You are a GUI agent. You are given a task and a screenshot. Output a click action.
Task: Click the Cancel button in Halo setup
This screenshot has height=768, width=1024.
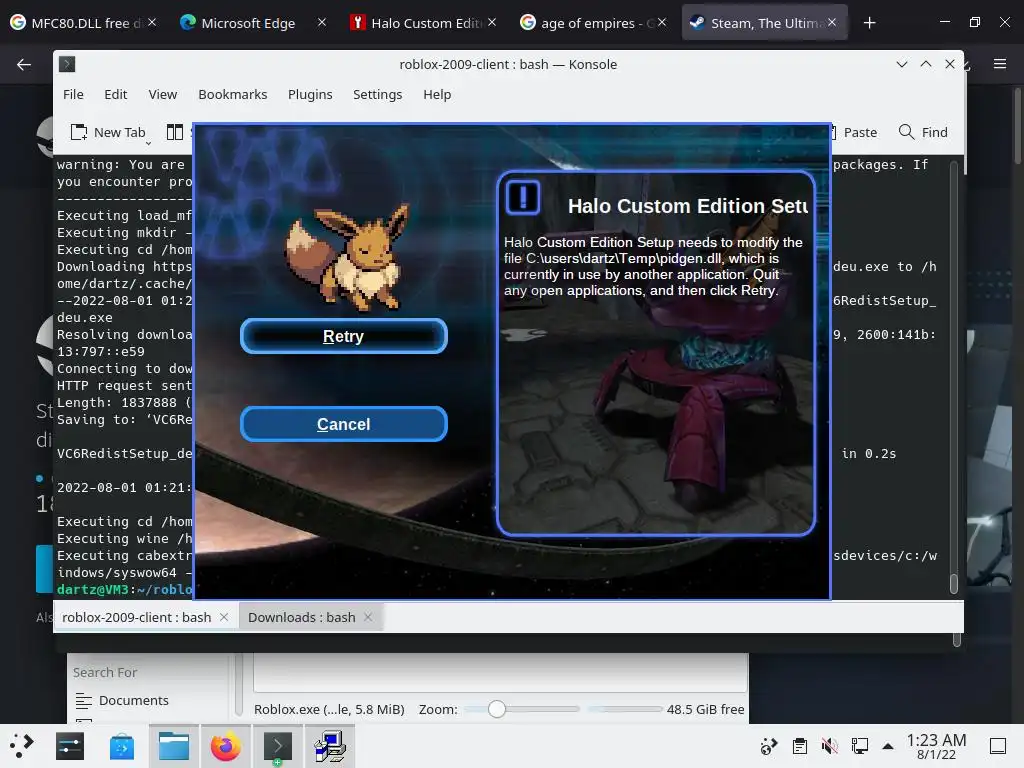[x=344, y=424]
